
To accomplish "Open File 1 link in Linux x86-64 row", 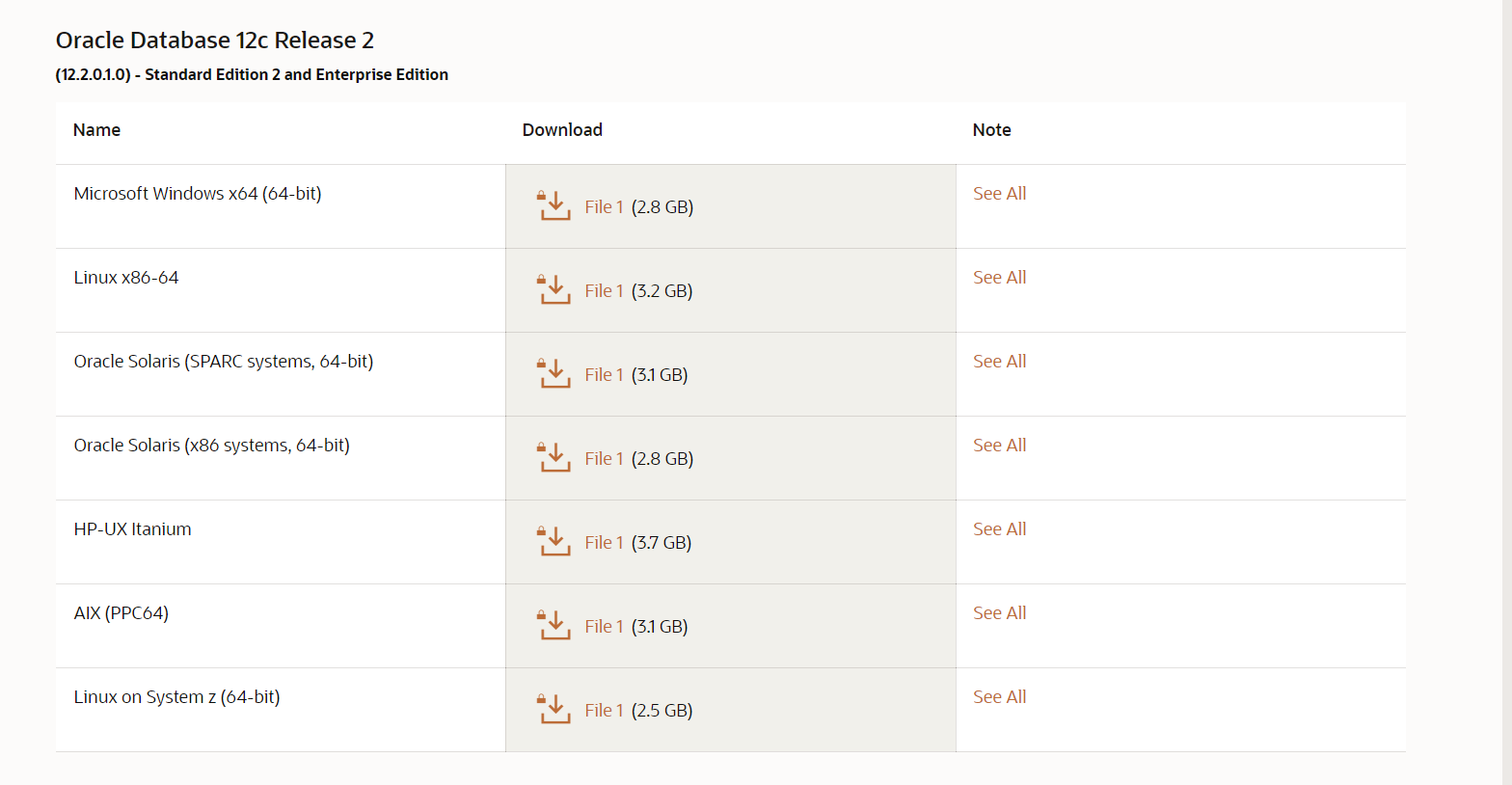I will point(604,291).
